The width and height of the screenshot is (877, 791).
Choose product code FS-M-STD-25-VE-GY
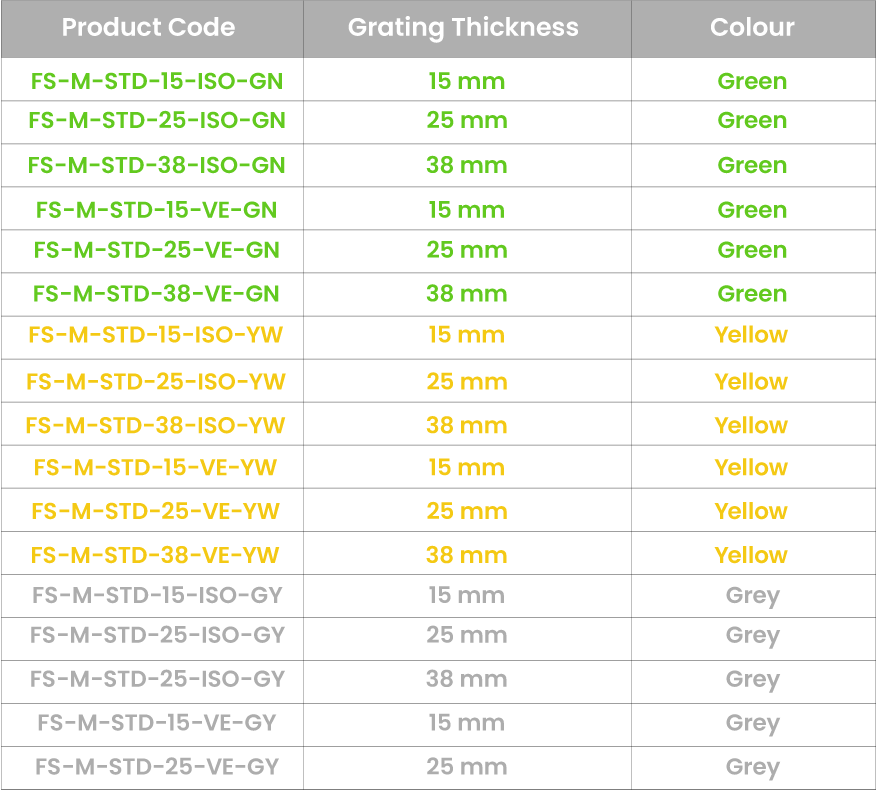click(157, 767)
